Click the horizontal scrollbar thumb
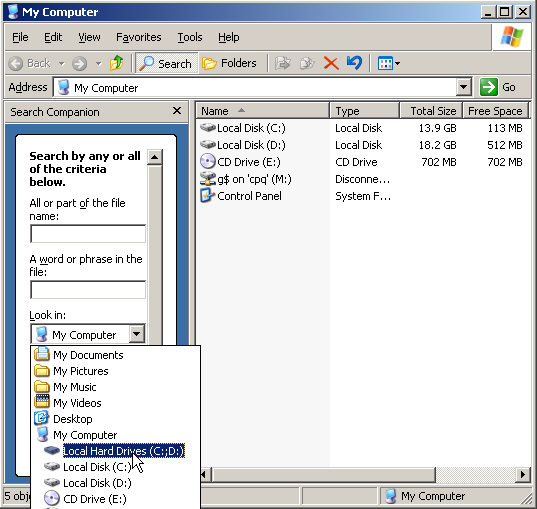The width and height of the screenshot is (537, 509). click(x=324, y=474)
